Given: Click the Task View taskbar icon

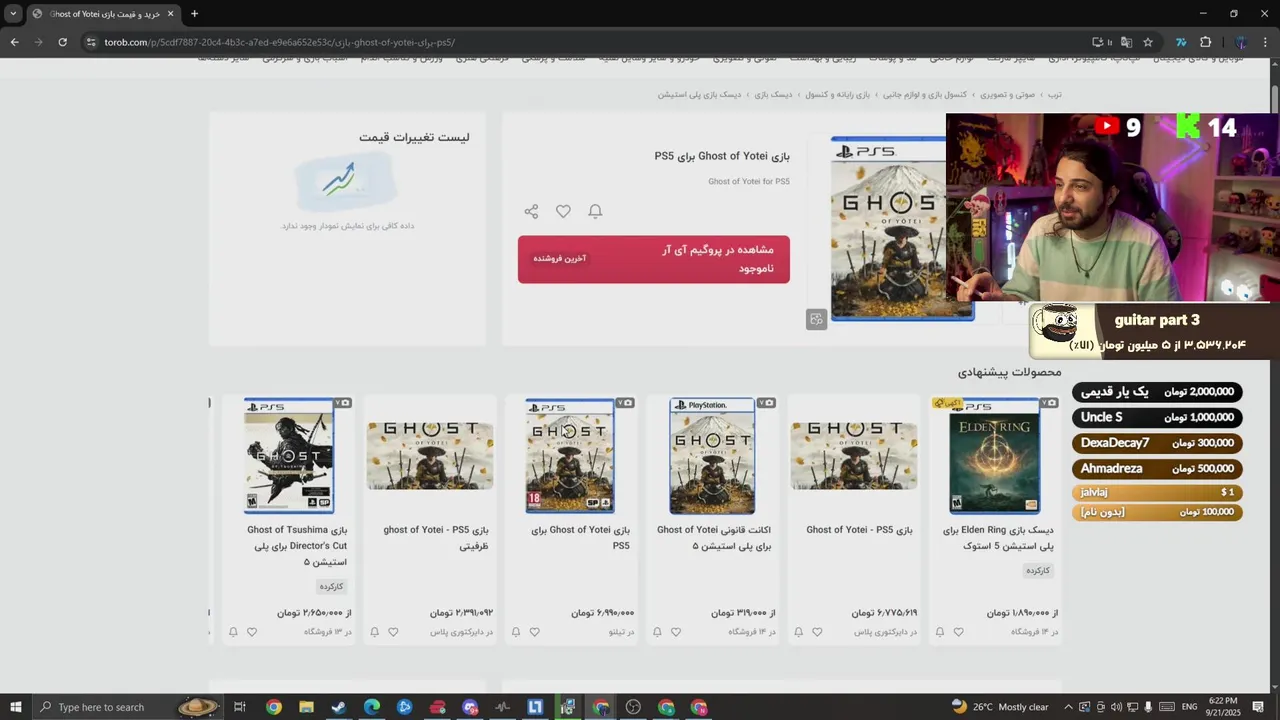Looking at the screenshot, I should [x=240, y=707].
